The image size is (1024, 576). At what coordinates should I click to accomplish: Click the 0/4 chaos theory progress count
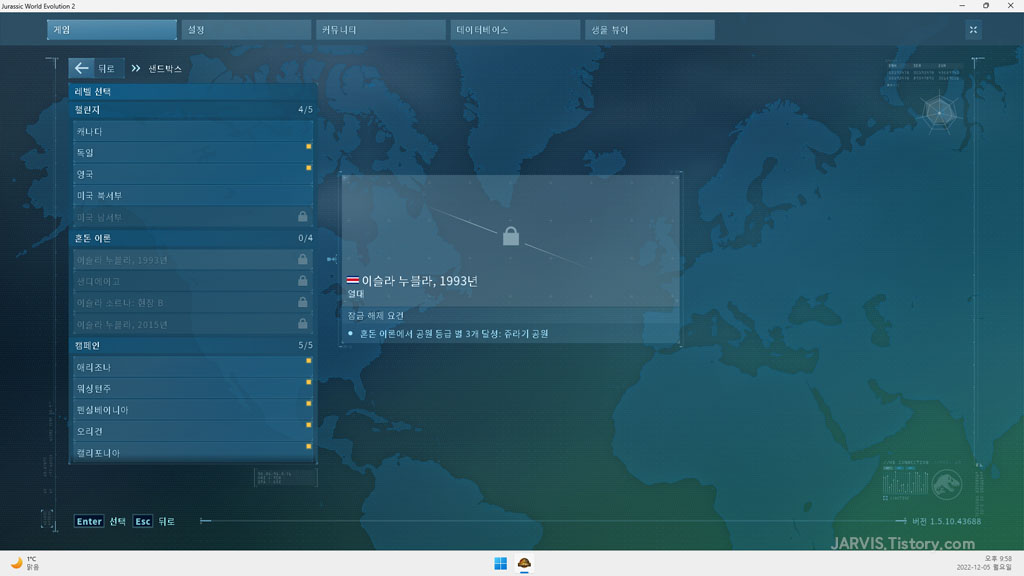305,238
